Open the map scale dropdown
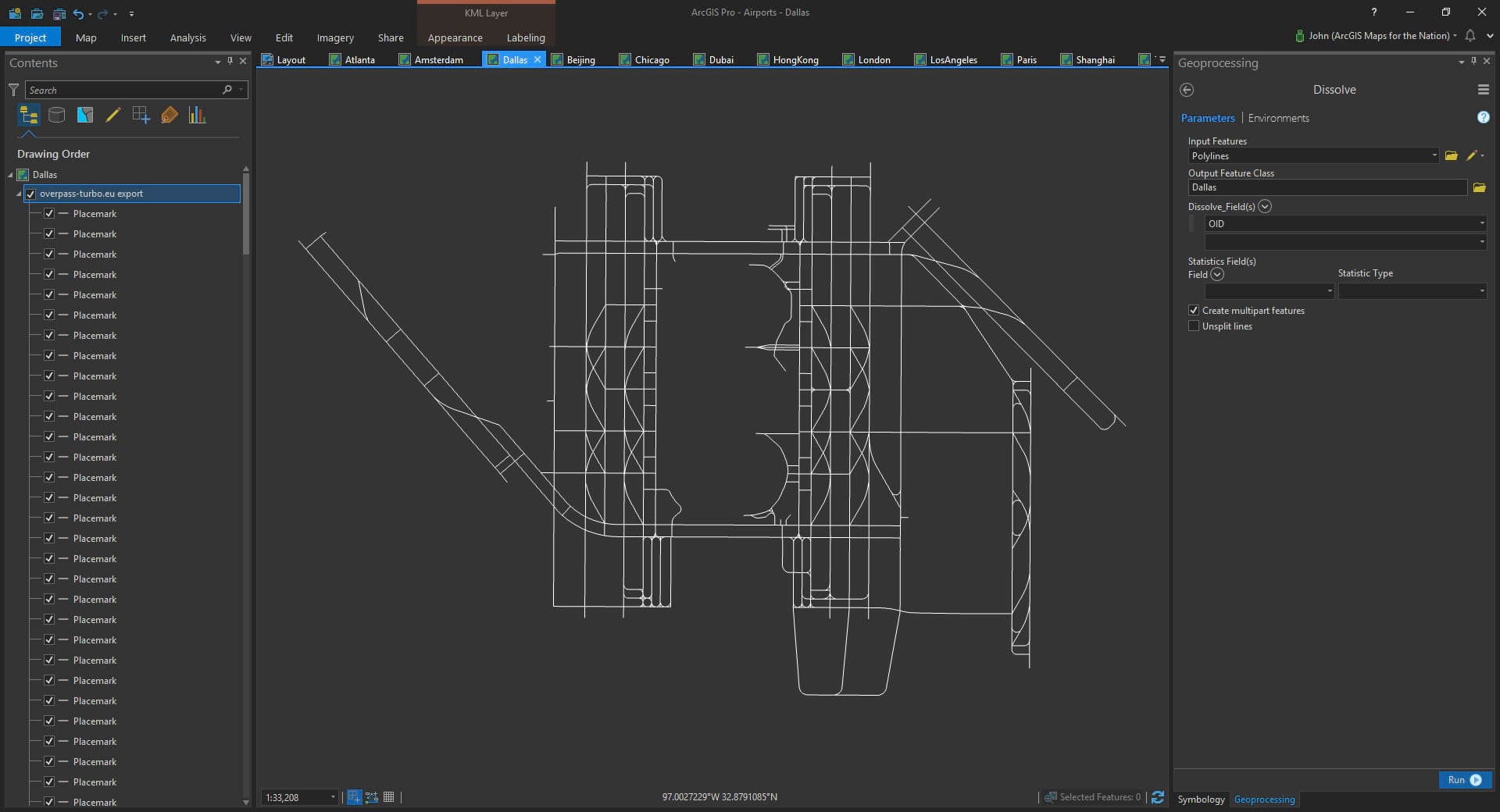 333,797
